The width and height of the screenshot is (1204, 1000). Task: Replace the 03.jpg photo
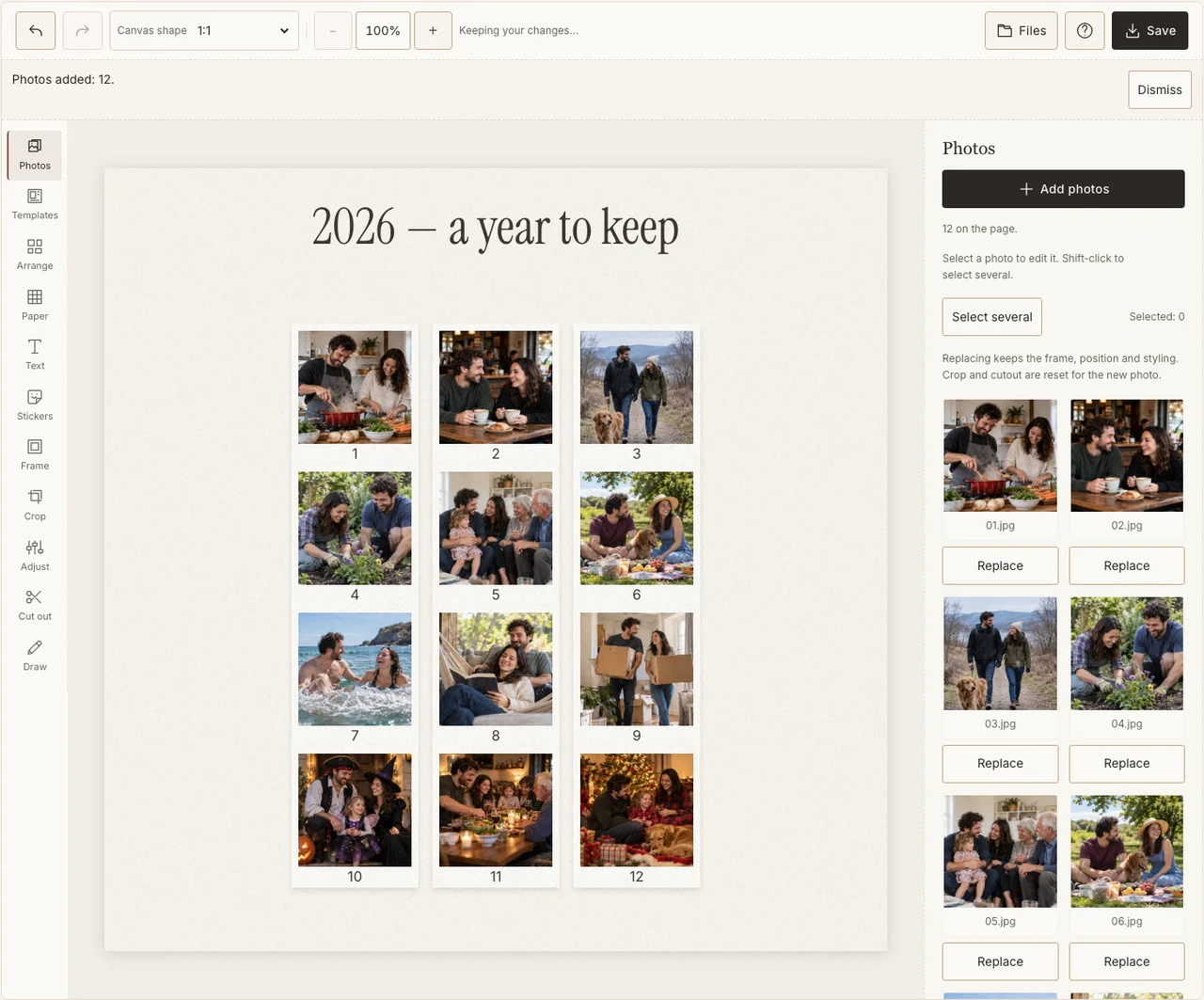[x=1000, y=764]
